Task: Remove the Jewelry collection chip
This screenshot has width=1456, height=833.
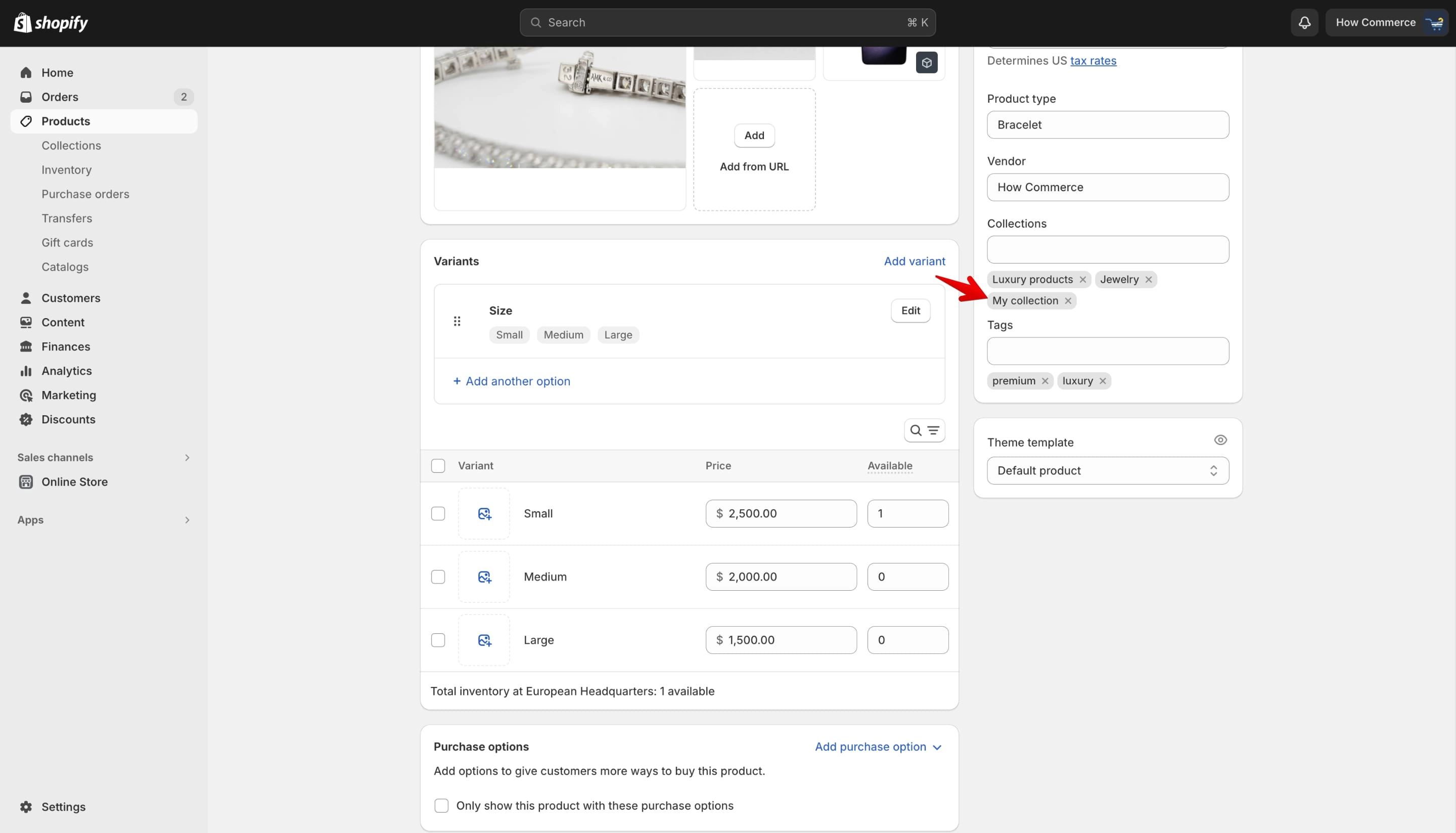Action: (1148, 280)
